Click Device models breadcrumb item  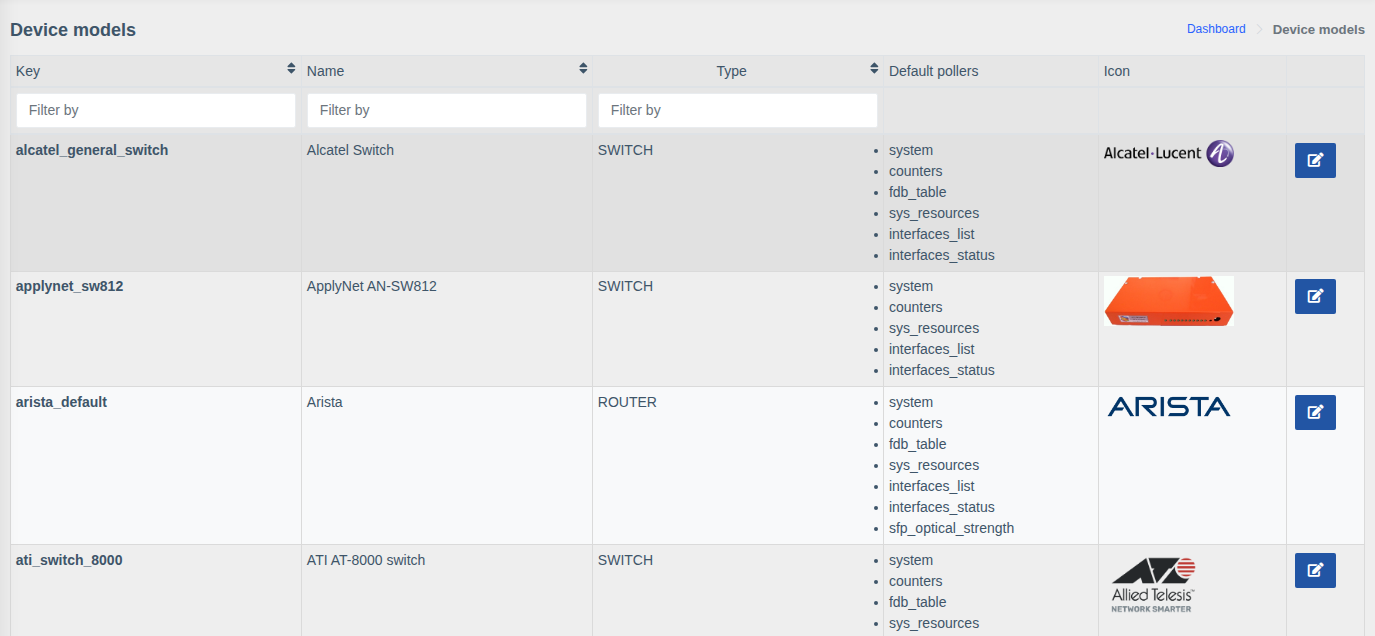tap(1318, 29)
